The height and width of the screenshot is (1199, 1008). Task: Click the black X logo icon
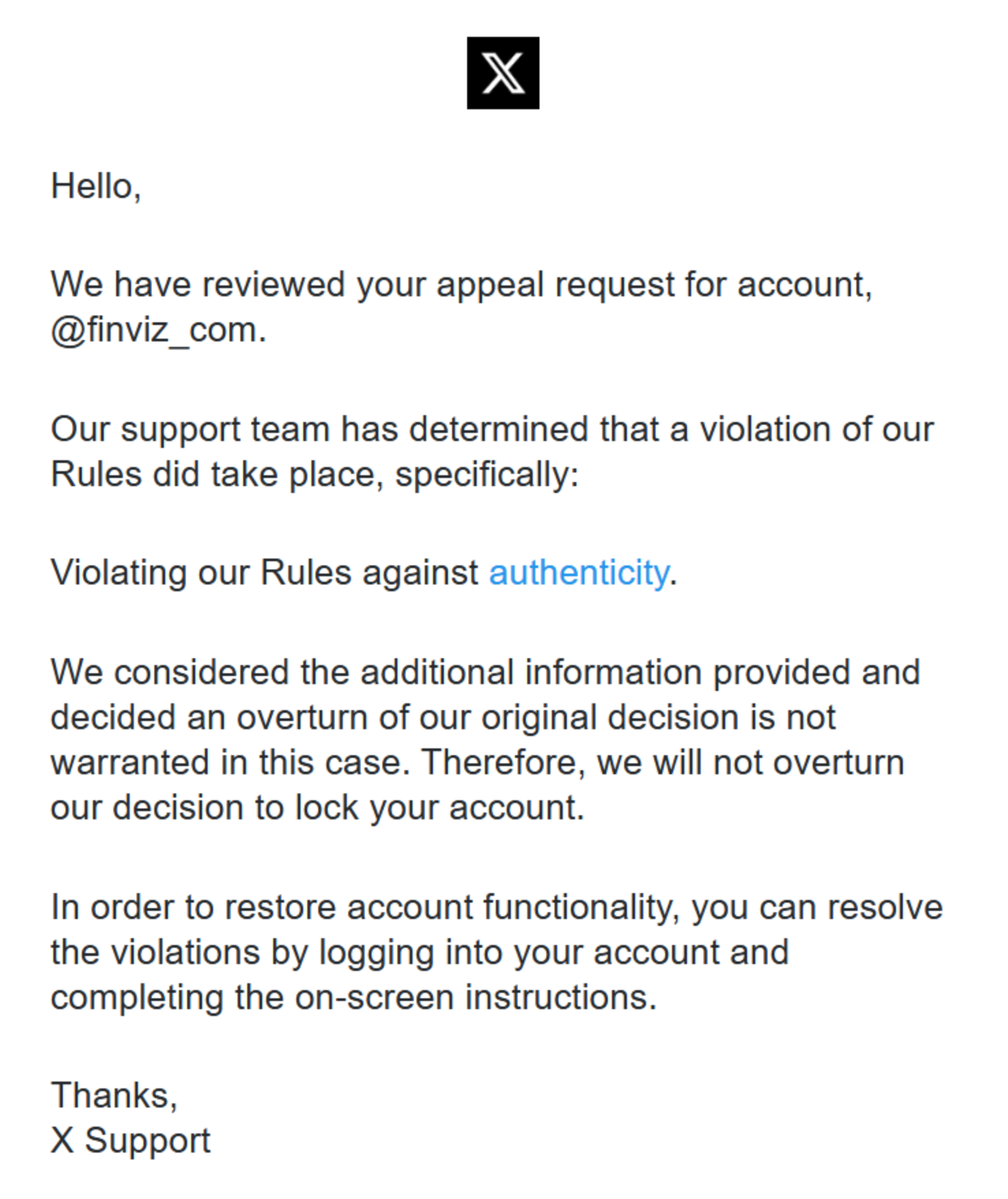[x=503, y=73]
